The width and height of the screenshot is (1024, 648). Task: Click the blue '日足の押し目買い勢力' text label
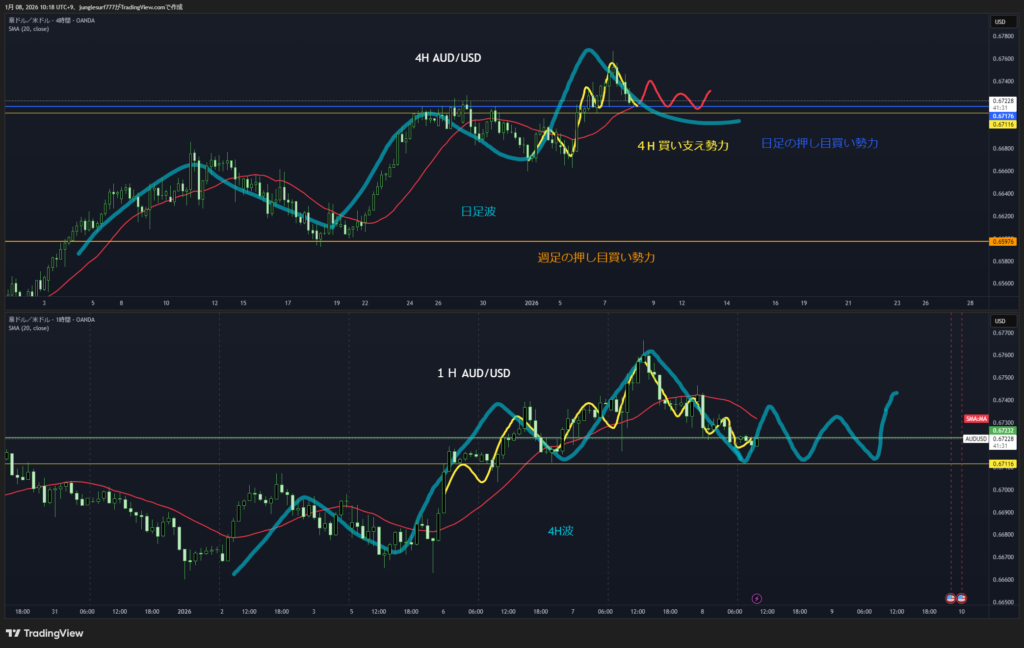coord(819,143)
